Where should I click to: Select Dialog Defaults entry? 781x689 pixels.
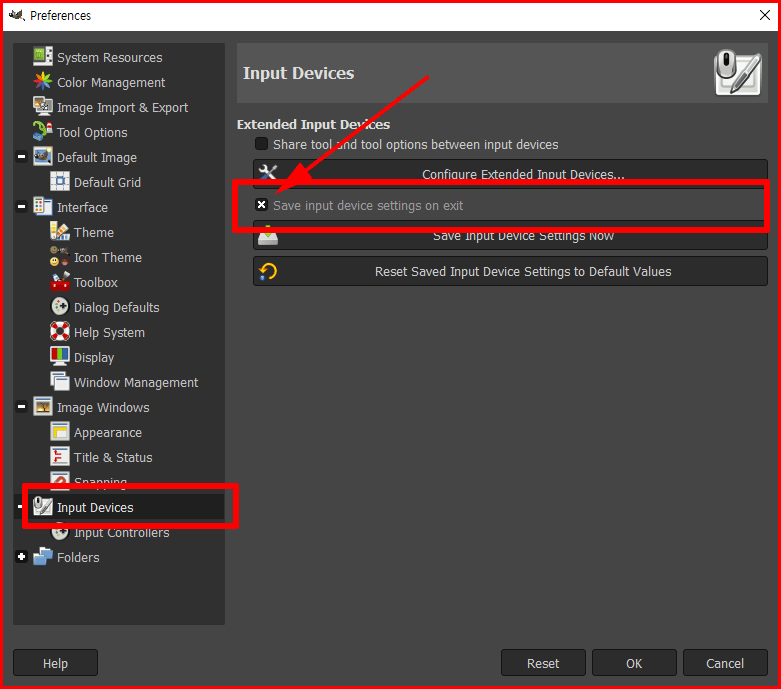tap(117, 307)
